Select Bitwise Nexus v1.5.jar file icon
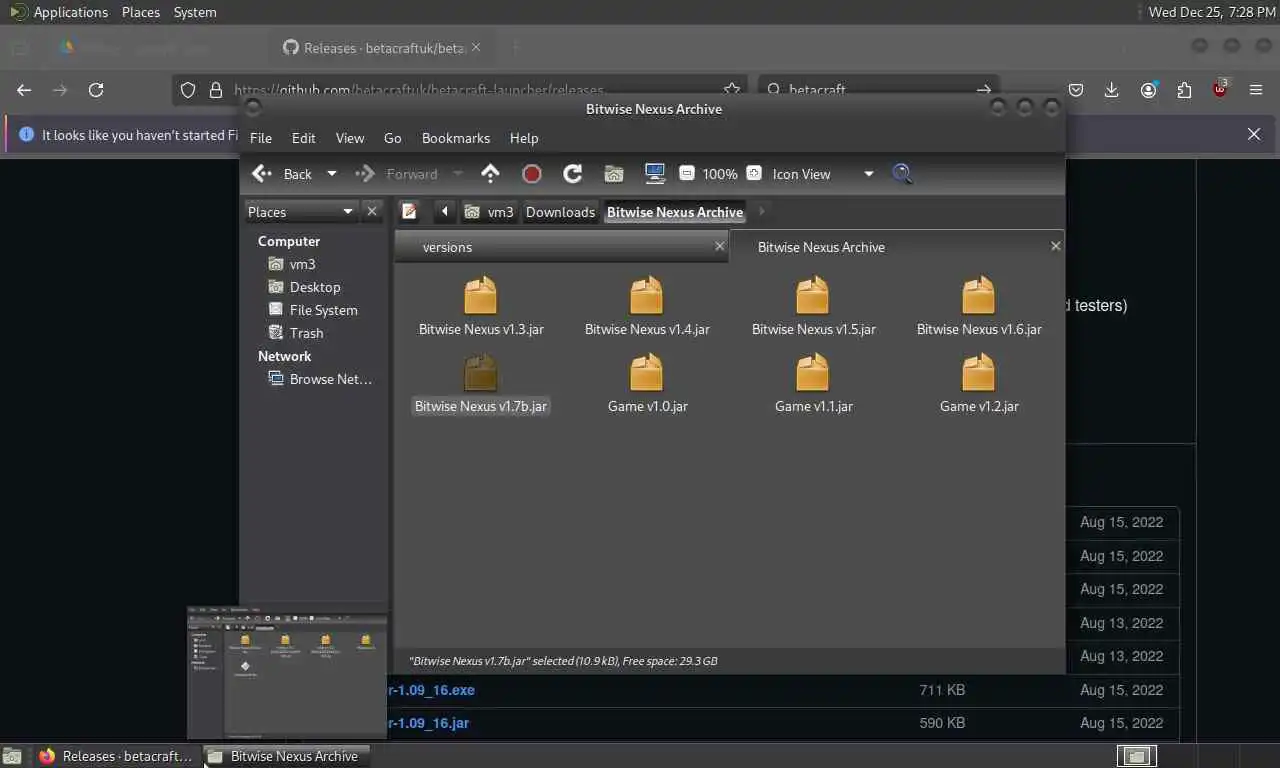This screenshot has height=768, width=1280. [x=813, y=295]
